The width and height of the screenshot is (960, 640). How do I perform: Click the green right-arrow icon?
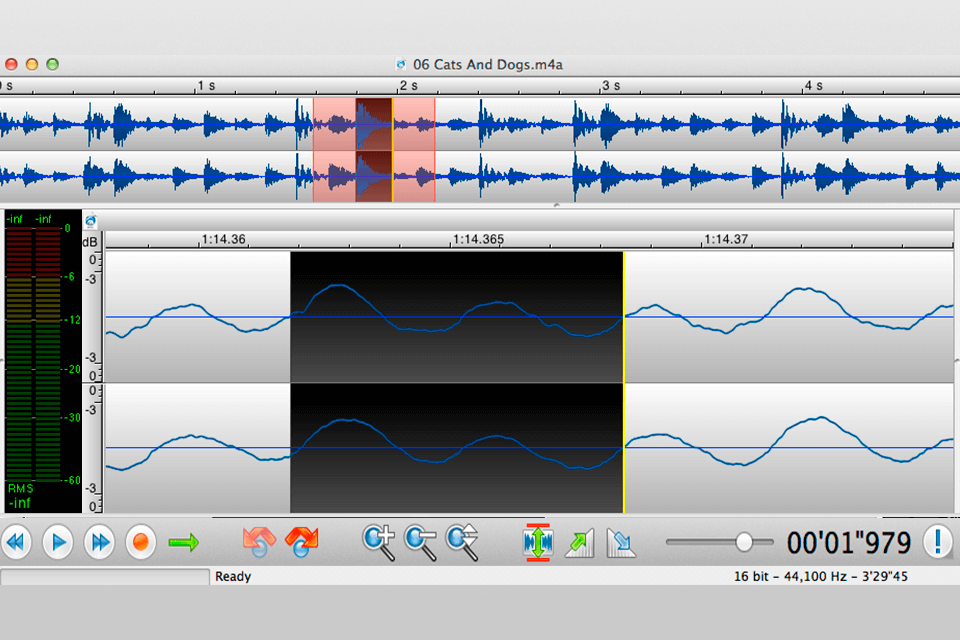point(184,542)
